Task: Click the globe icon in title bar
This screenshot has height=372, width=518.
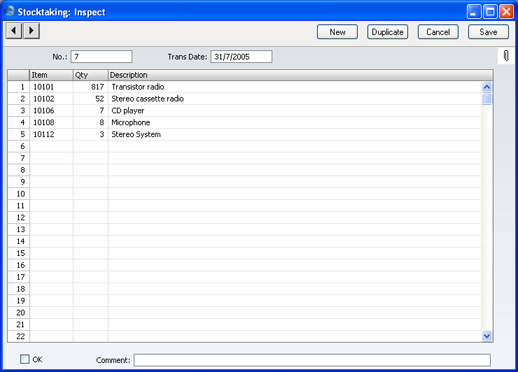Action: click(9, 11)
